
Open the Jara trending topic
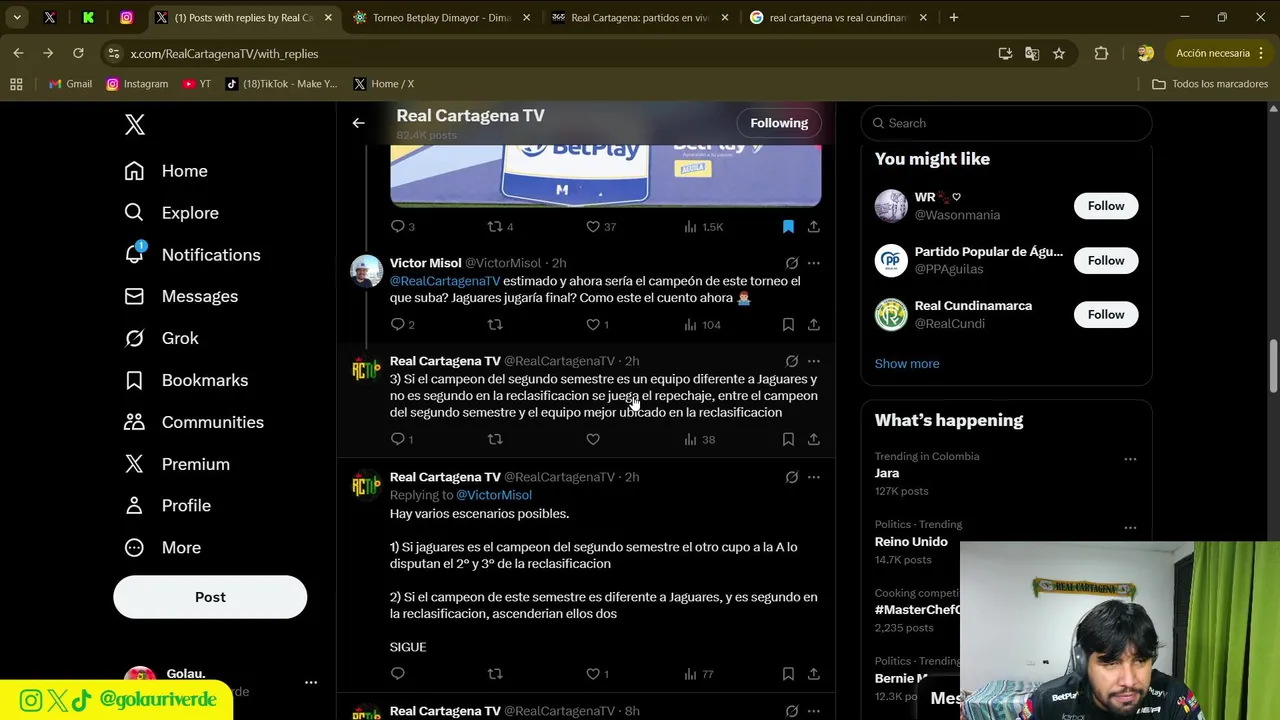[x=887, y=473]
